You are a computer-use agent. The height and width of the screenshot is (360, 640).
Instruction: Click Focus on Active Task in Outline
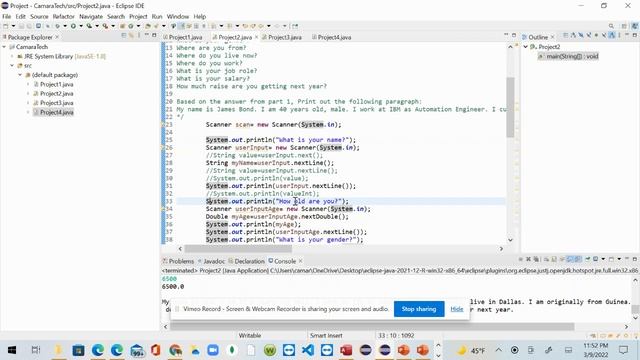point(566,36)
